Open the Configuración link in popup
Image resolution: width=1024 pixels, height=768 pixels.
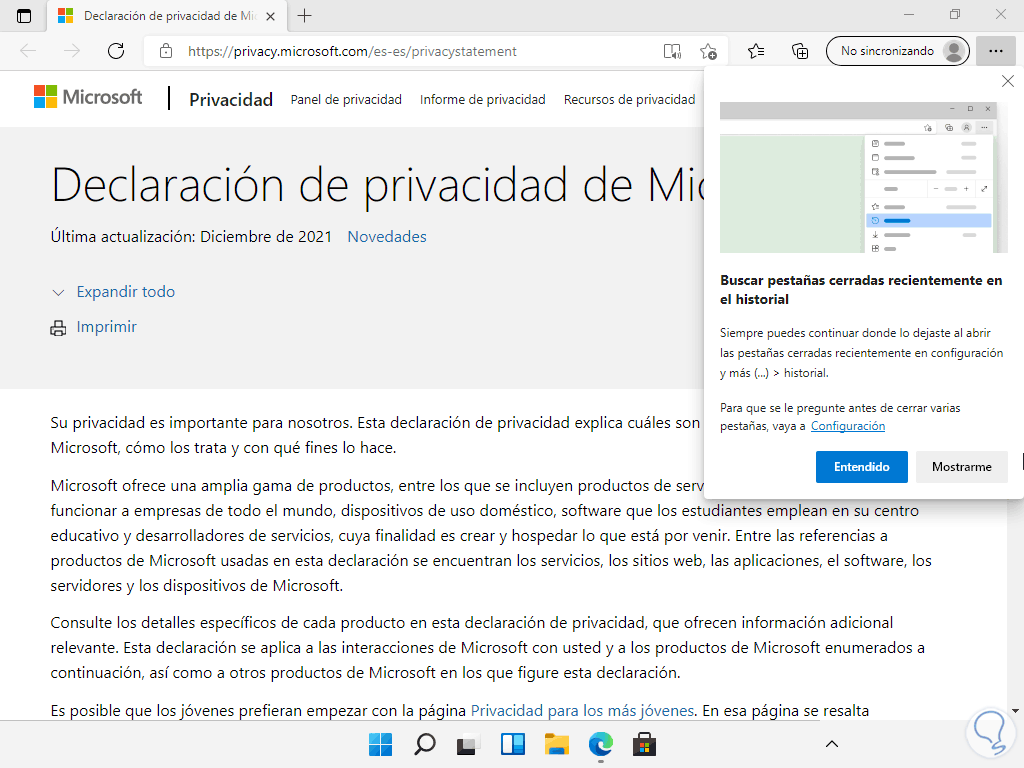pos(848,426)
